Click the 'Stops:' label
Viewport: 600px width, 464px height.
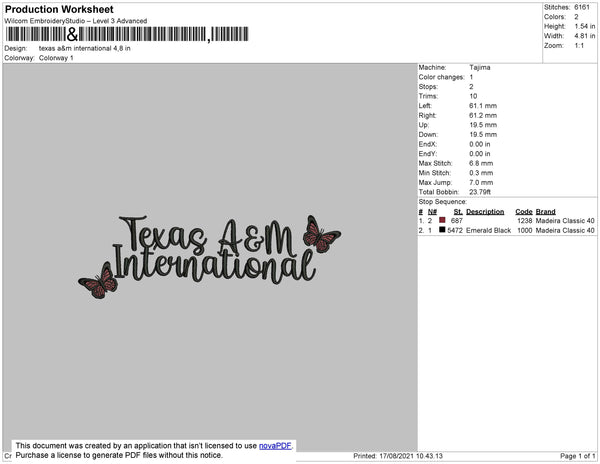coord(428,87)
